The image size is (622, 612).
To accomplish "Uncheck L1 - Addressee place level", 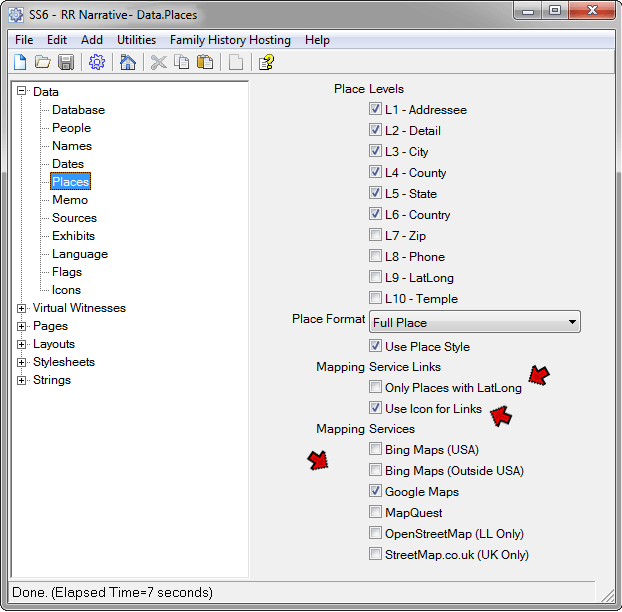I will (375, 109).
